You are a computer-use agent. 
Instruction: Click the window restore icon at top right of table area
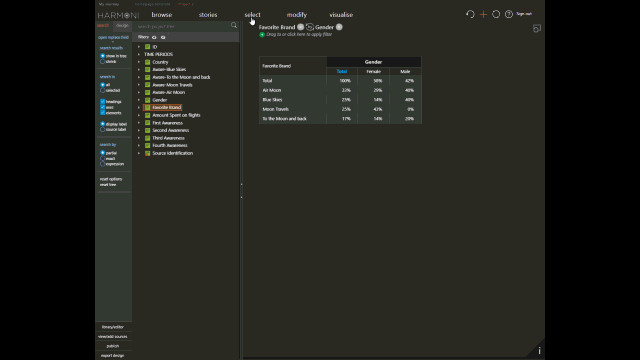(x=537, y=29)
